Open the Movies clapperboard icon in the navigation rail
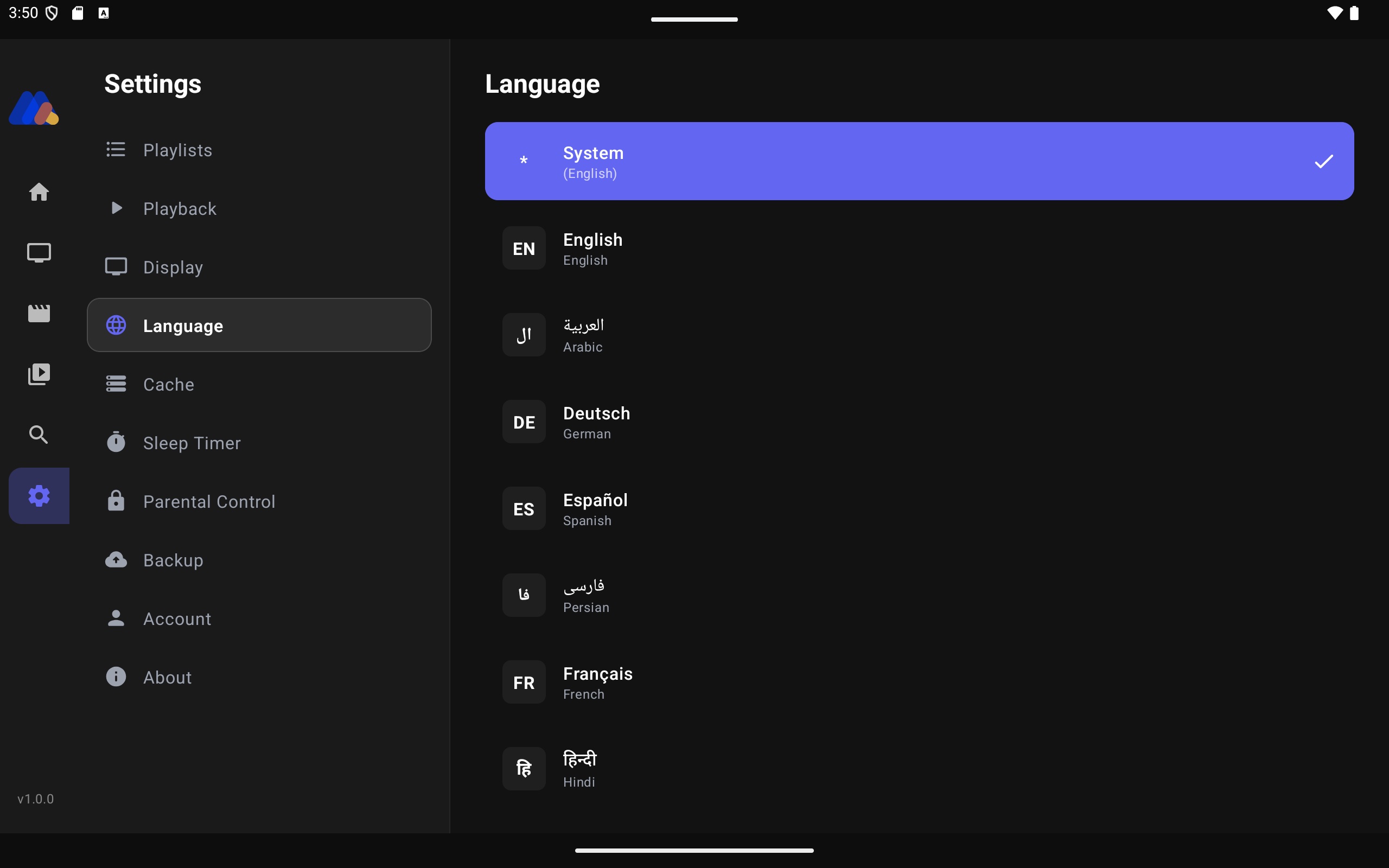This screenshot has height=868, width=1389. click(39, 314)
